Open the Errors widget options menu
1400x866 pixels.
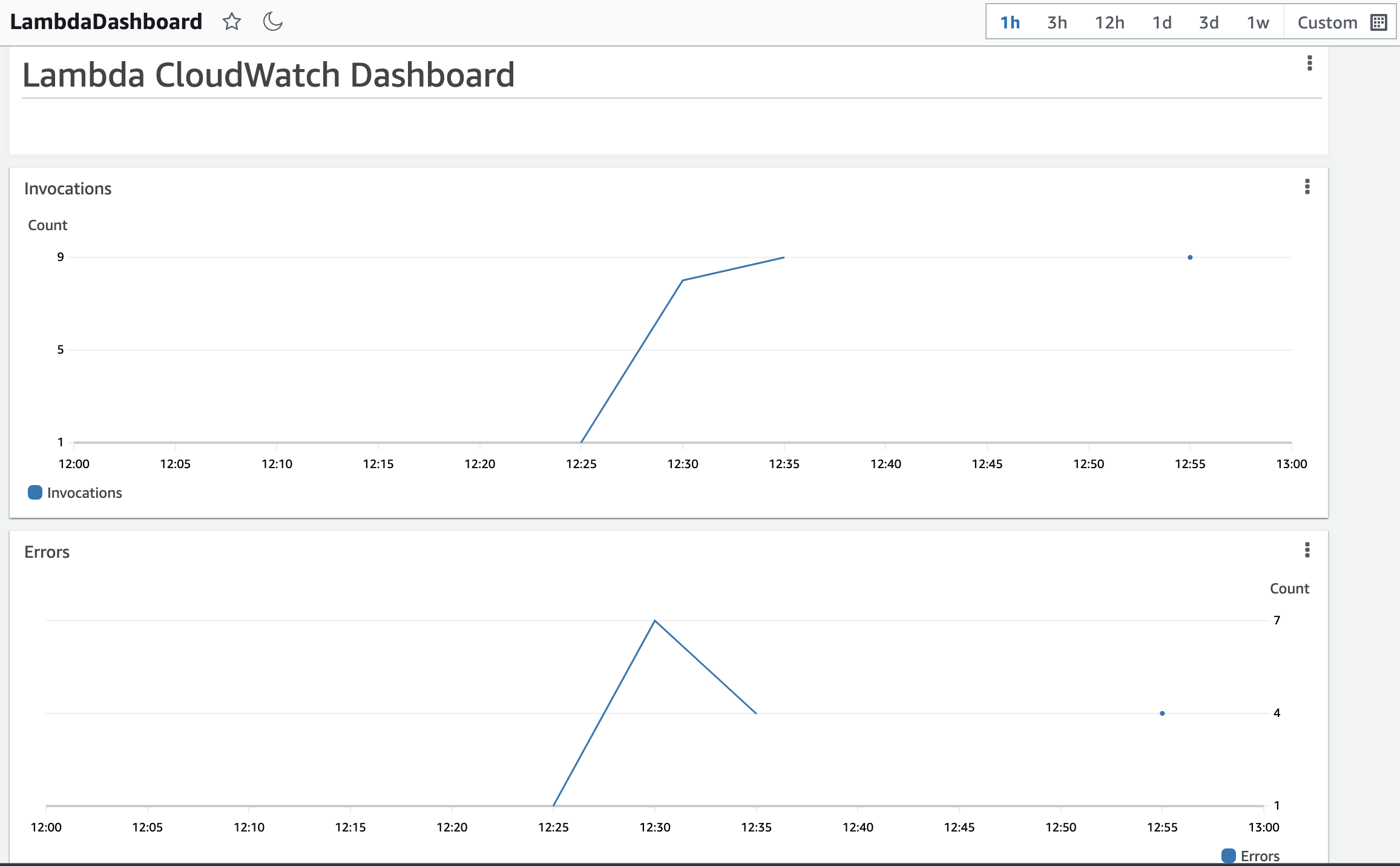[x=1307, y=551]
